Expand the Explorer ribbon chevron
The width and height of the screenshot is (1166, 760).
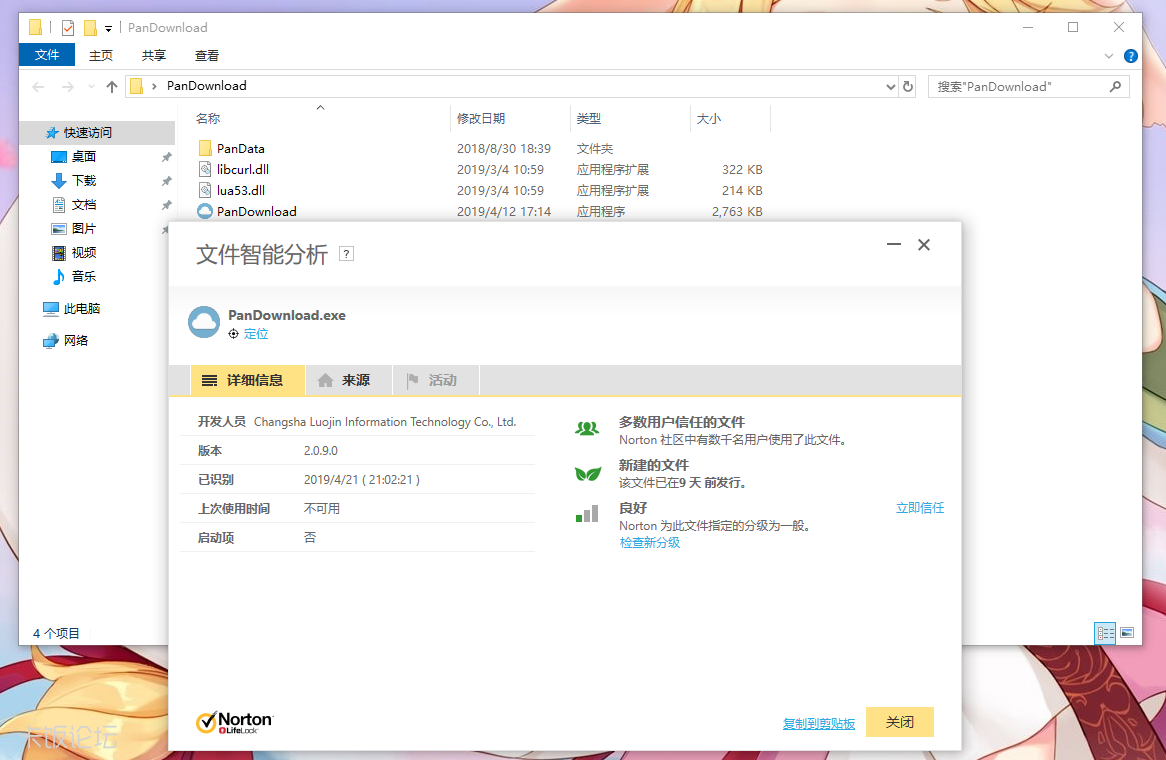point(1109,56)
